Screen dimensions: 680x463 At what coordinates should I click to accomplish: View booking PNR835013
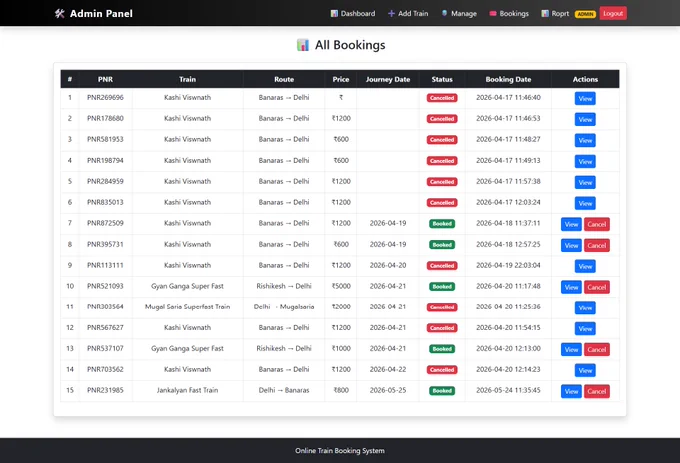click(x=585, y=203)
